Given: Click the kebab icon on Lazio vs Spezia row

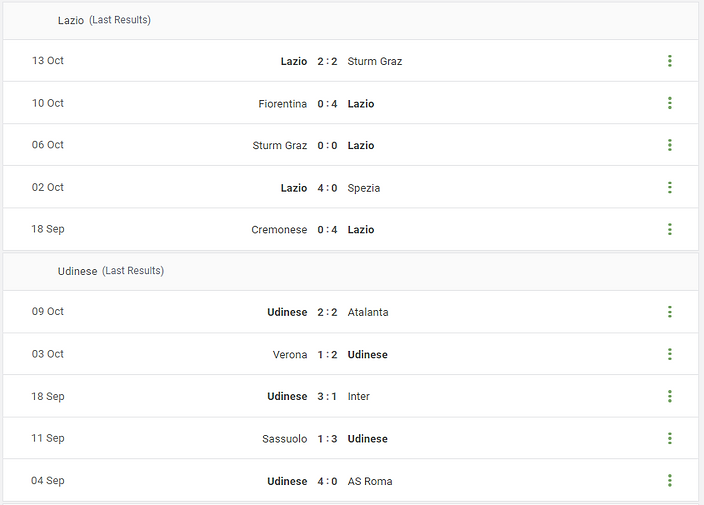Looking at the screenshot, I should (x=669, y=187).
